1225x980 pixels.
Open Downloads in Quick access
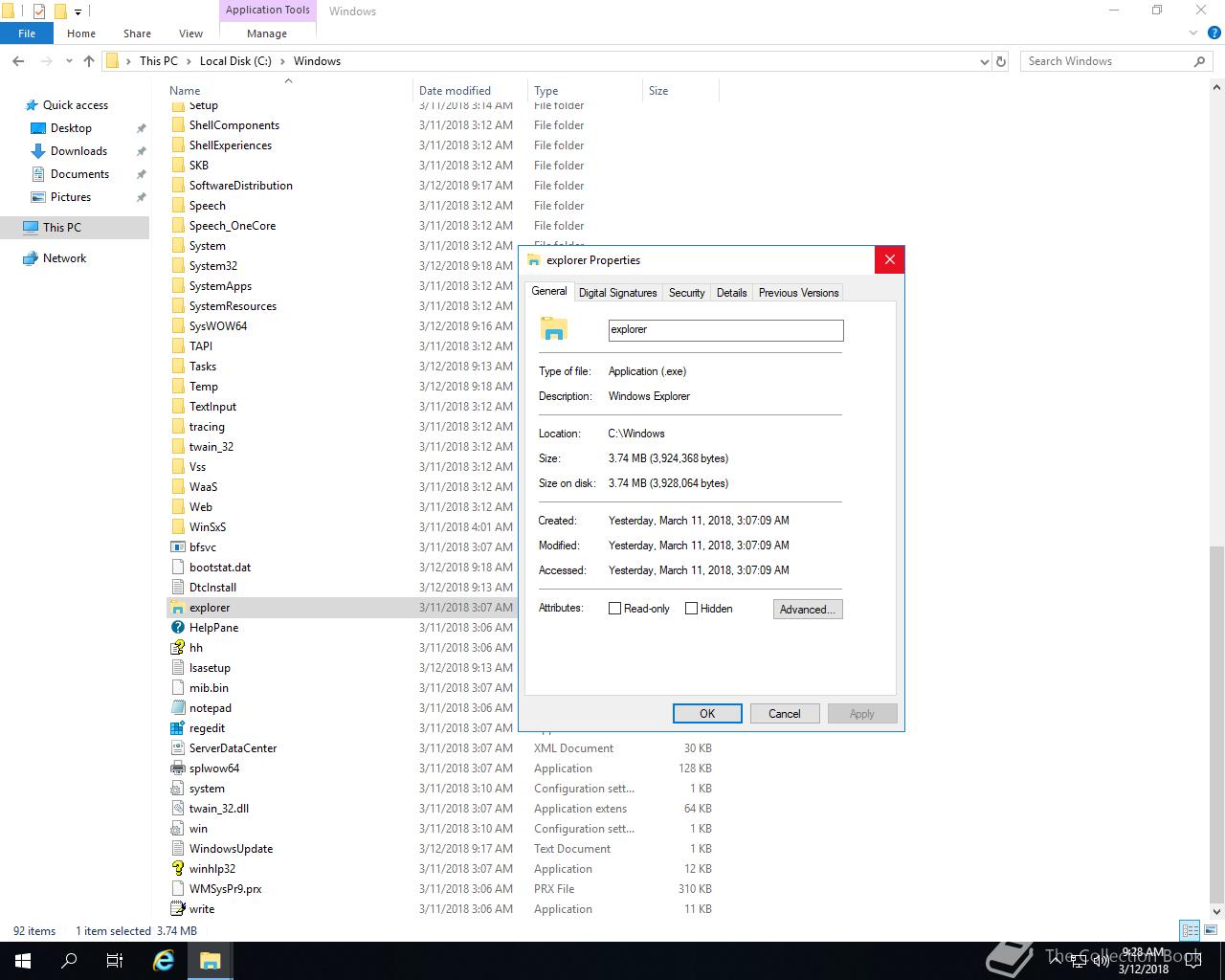click(x=78, y=151)
